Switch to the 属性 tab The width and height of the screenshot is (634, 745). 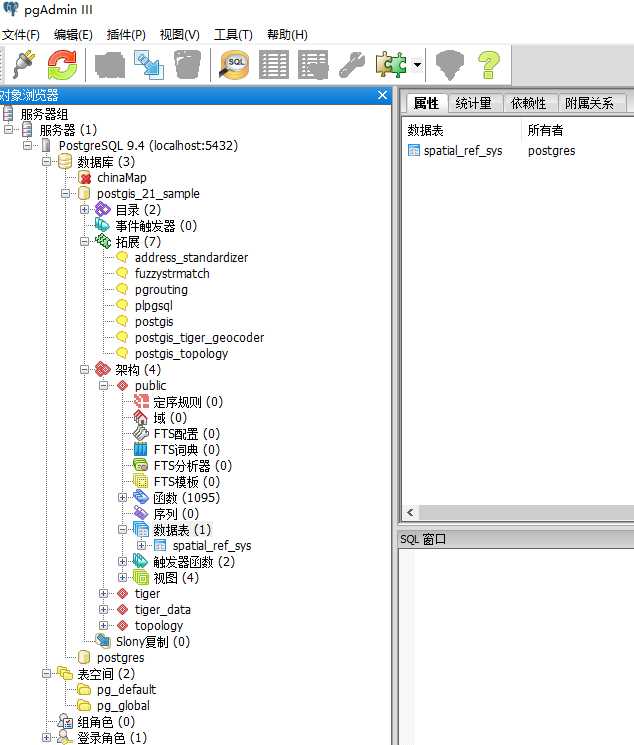tap(426, 103)
